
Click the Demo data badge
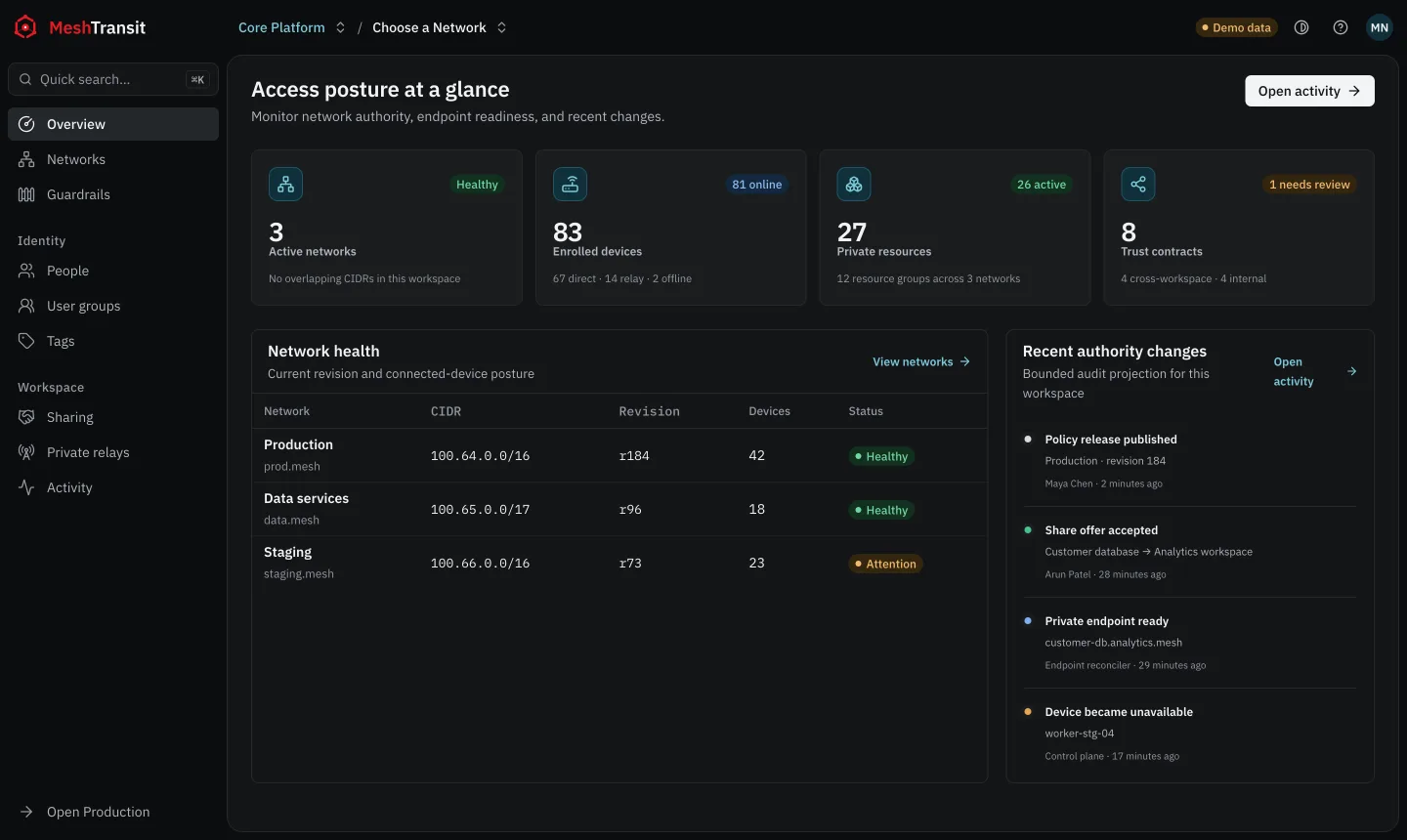(1236, 27)
